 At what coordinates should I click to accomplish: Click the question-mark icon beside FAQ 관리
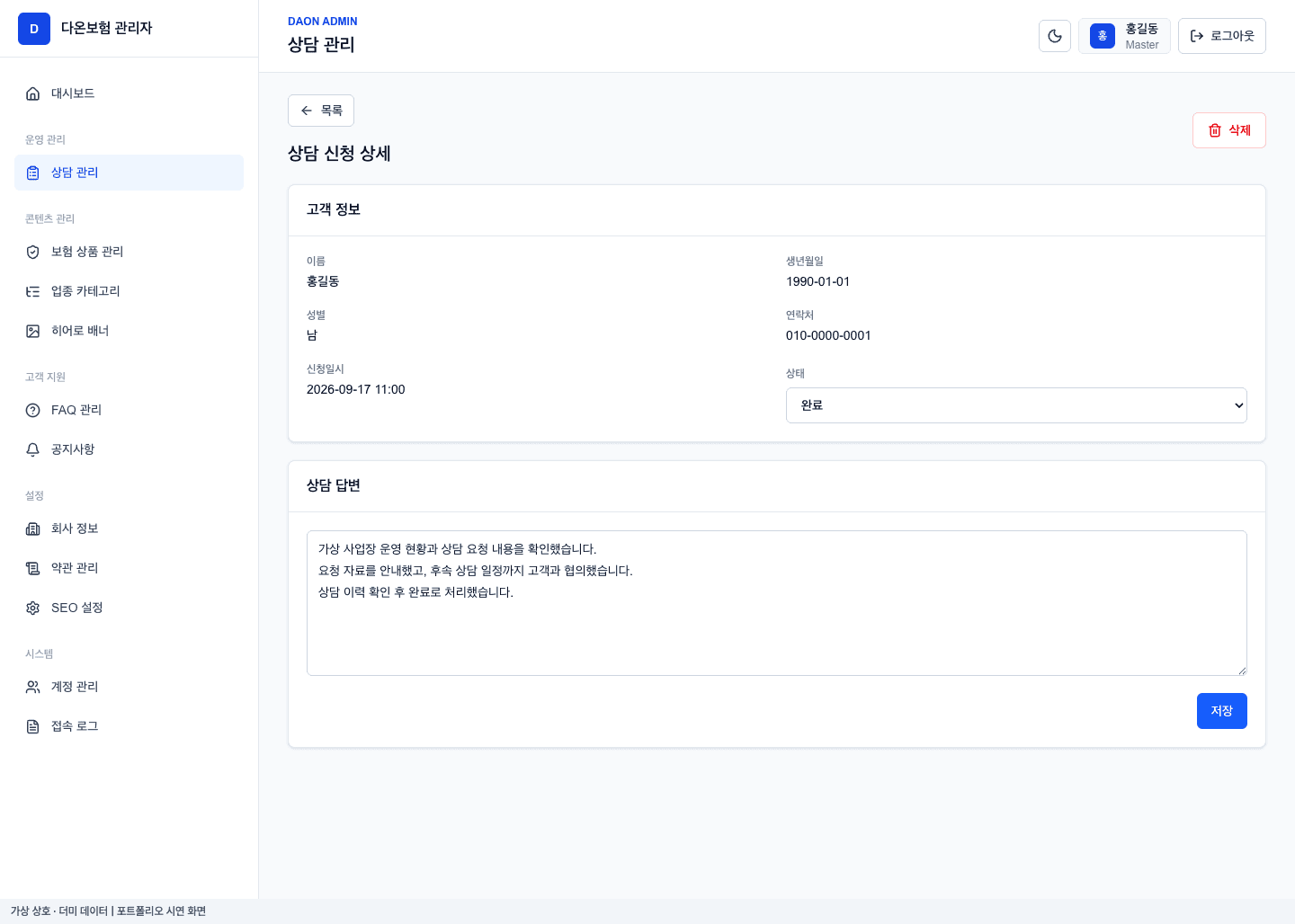tap(33, 410)
